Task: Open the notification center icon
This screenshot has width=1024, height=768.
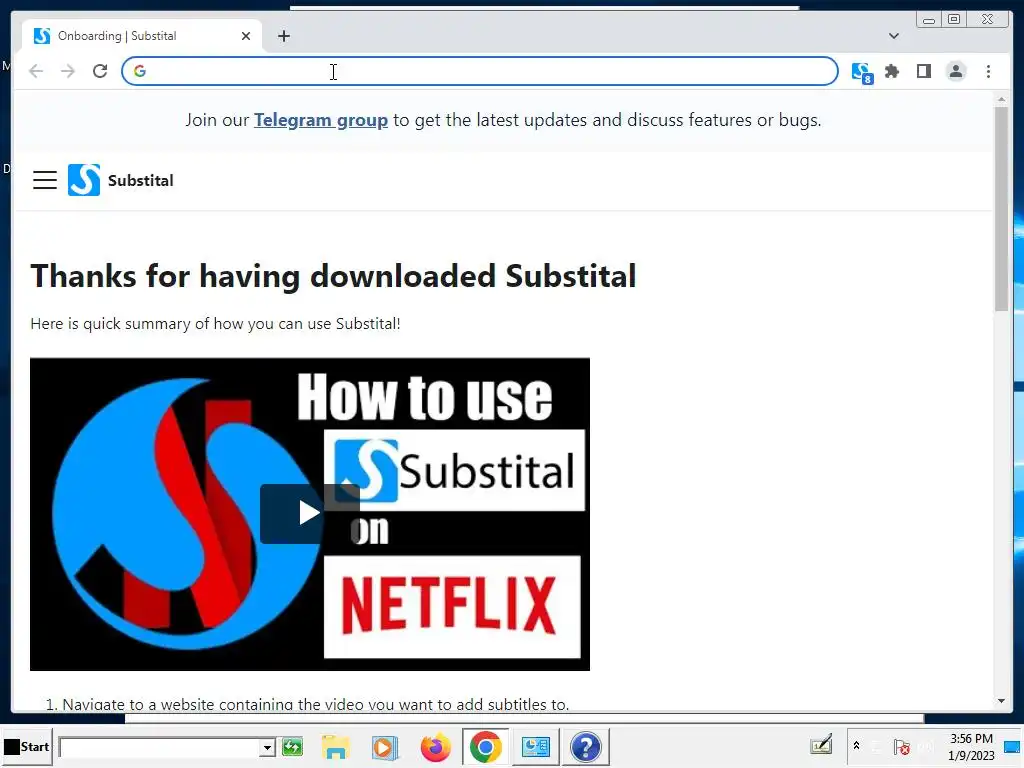Action: click(x=1012, y=747)
